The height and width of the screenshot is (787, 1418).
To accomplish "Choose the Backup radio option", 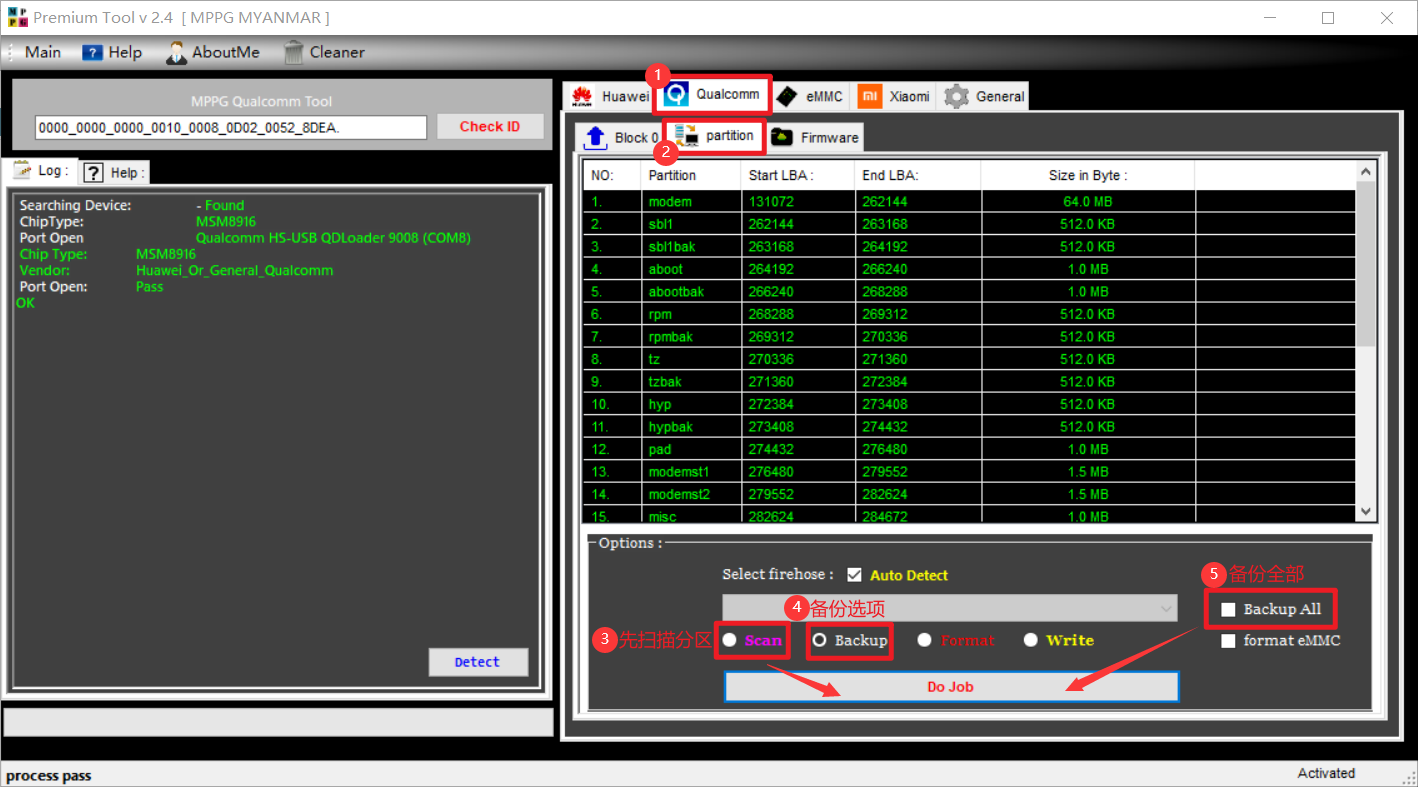I will click(x=820, y=640).
